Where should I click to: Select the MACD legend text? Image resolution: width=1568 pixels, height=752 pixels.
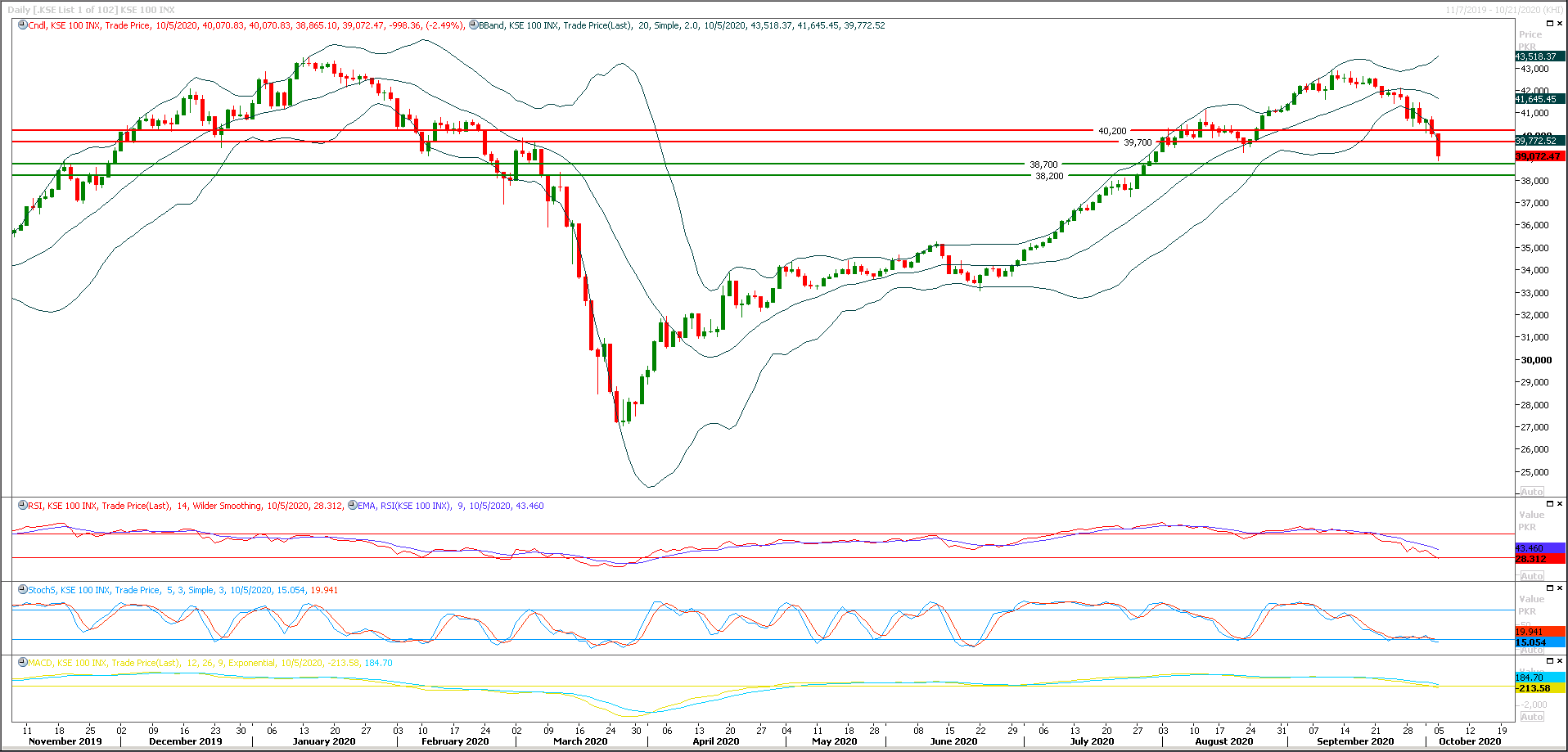[210, 663]
